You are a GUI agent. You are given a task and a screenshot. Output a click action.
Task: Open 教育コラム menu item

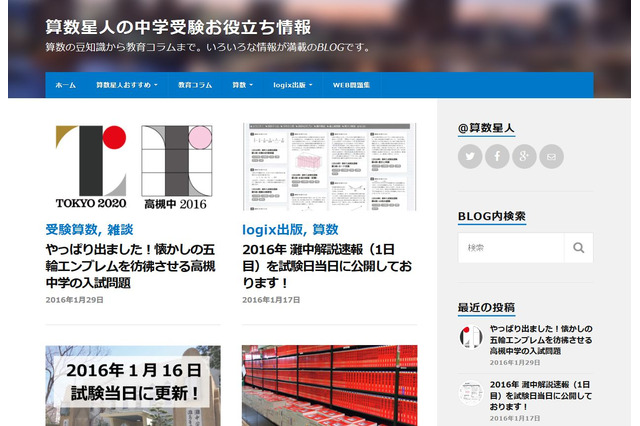195,85
